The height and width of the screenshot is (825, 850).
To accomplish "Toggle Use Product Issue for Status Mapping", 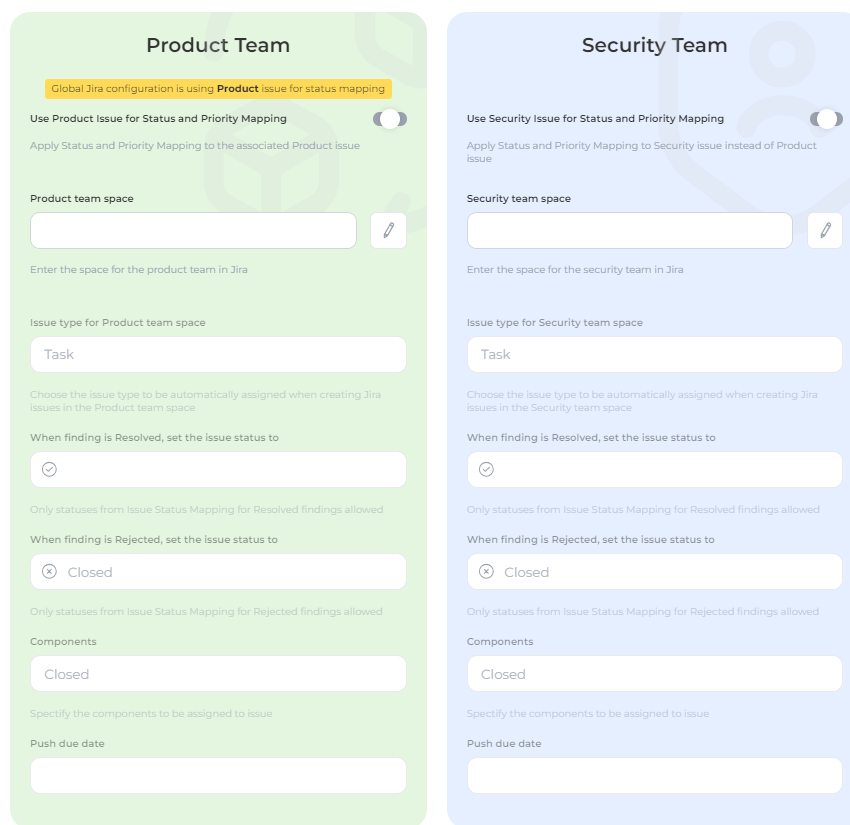I will coord(390,119).
